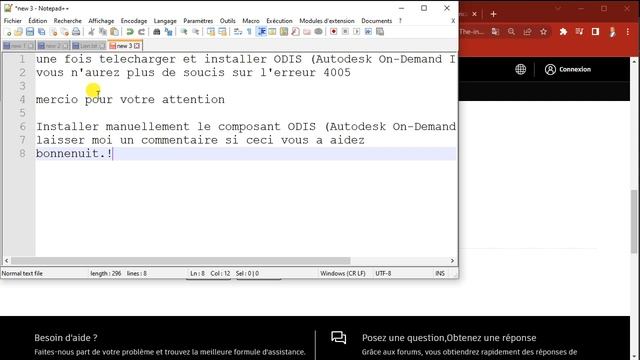Screen dimensions: 640x360
Task: Click the 'Besoin d'aide ?' heading
Action: tap(66, 338)
